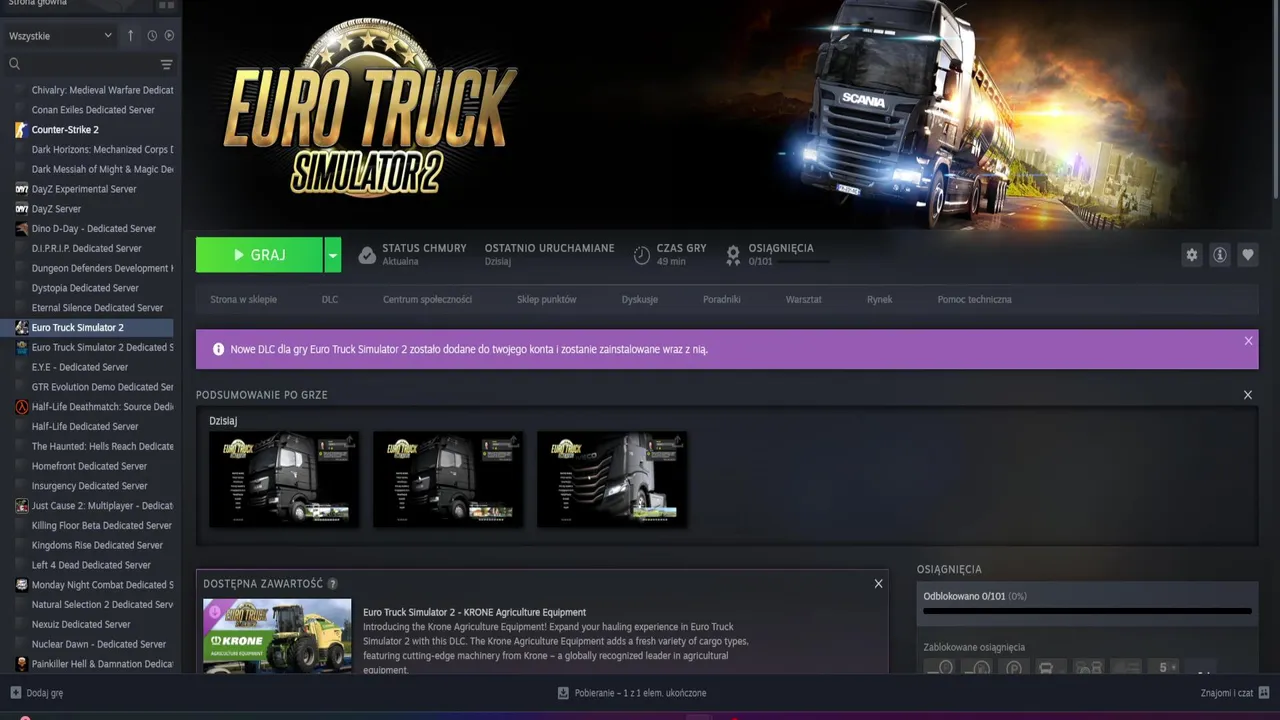
Task: Dismiss purple new DLC notification banner
Action: click(x=1248, y=341)
